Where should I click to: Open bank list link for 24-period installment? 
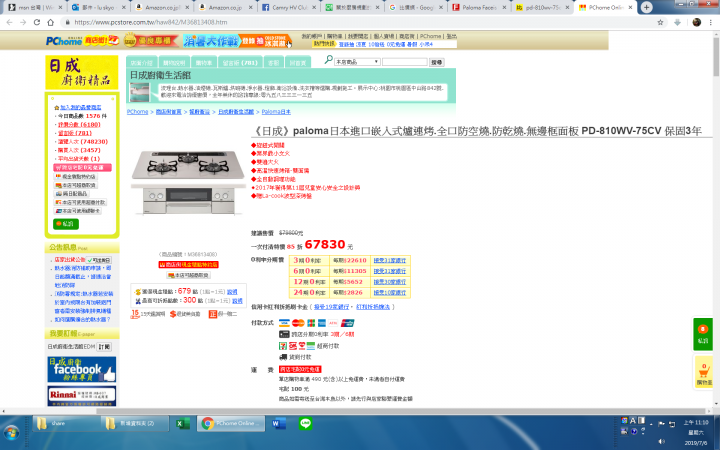(x=389, y=292)
